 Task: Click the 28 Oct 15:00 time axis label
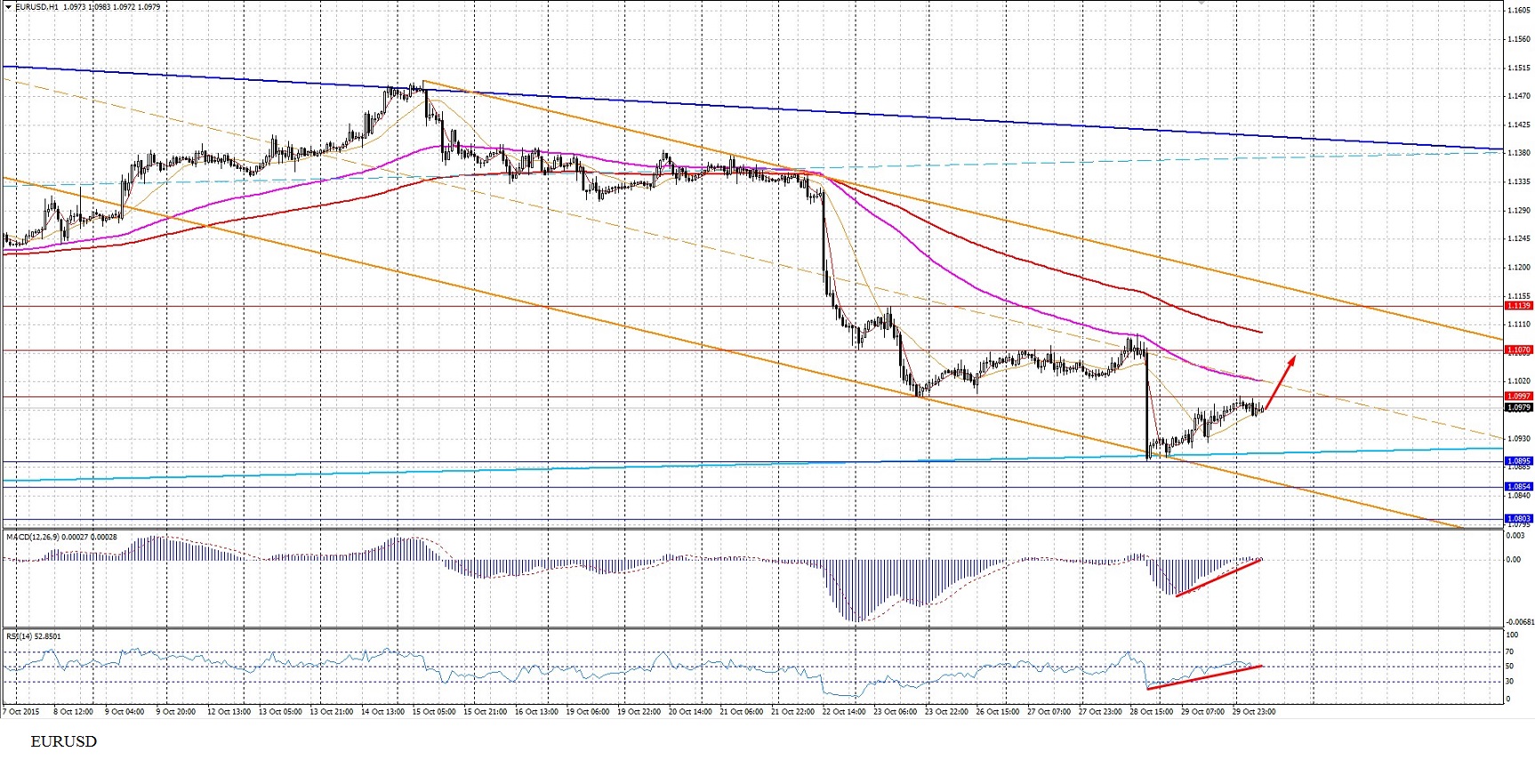click(1151, 711)
